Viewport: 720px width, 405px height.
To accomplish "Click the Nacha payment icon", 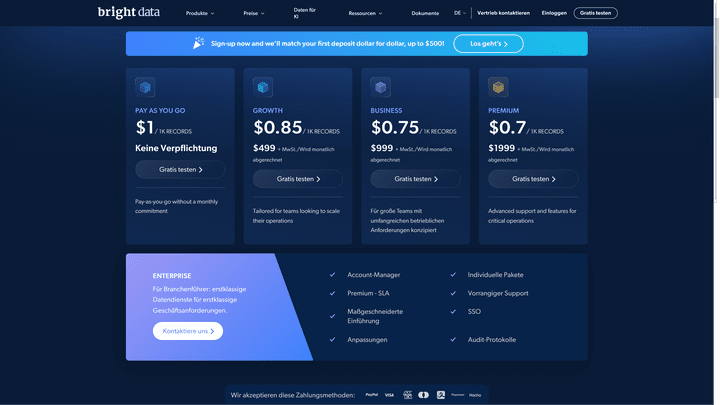I will click(x=475, y=395).
